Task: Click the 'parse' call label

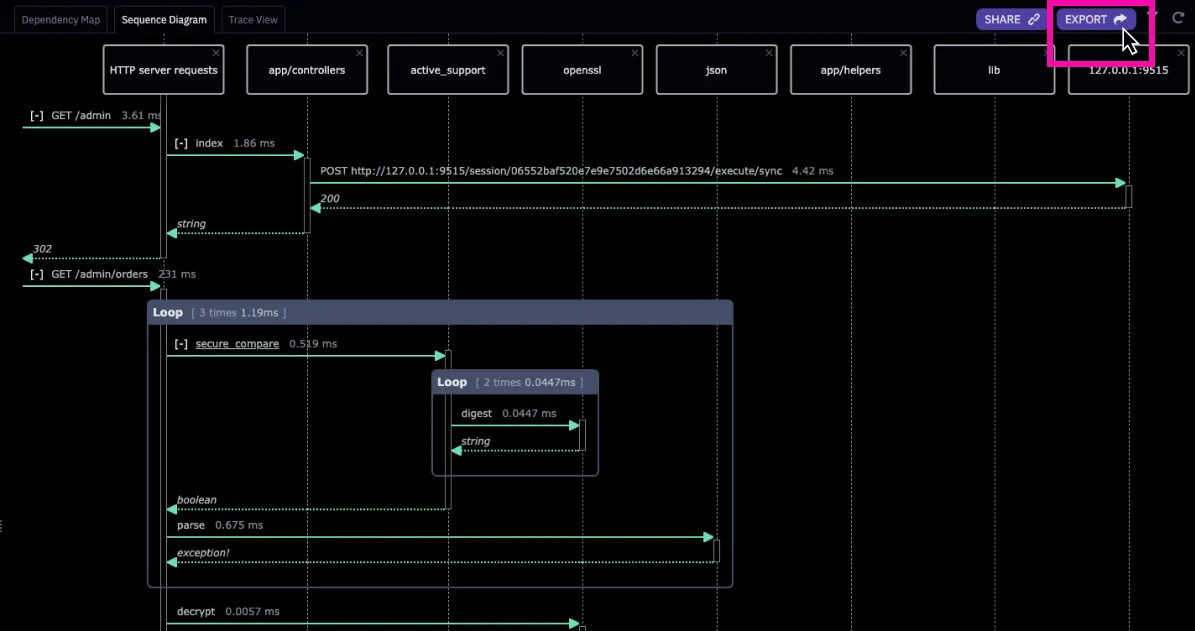Action: tap(191, 526)
